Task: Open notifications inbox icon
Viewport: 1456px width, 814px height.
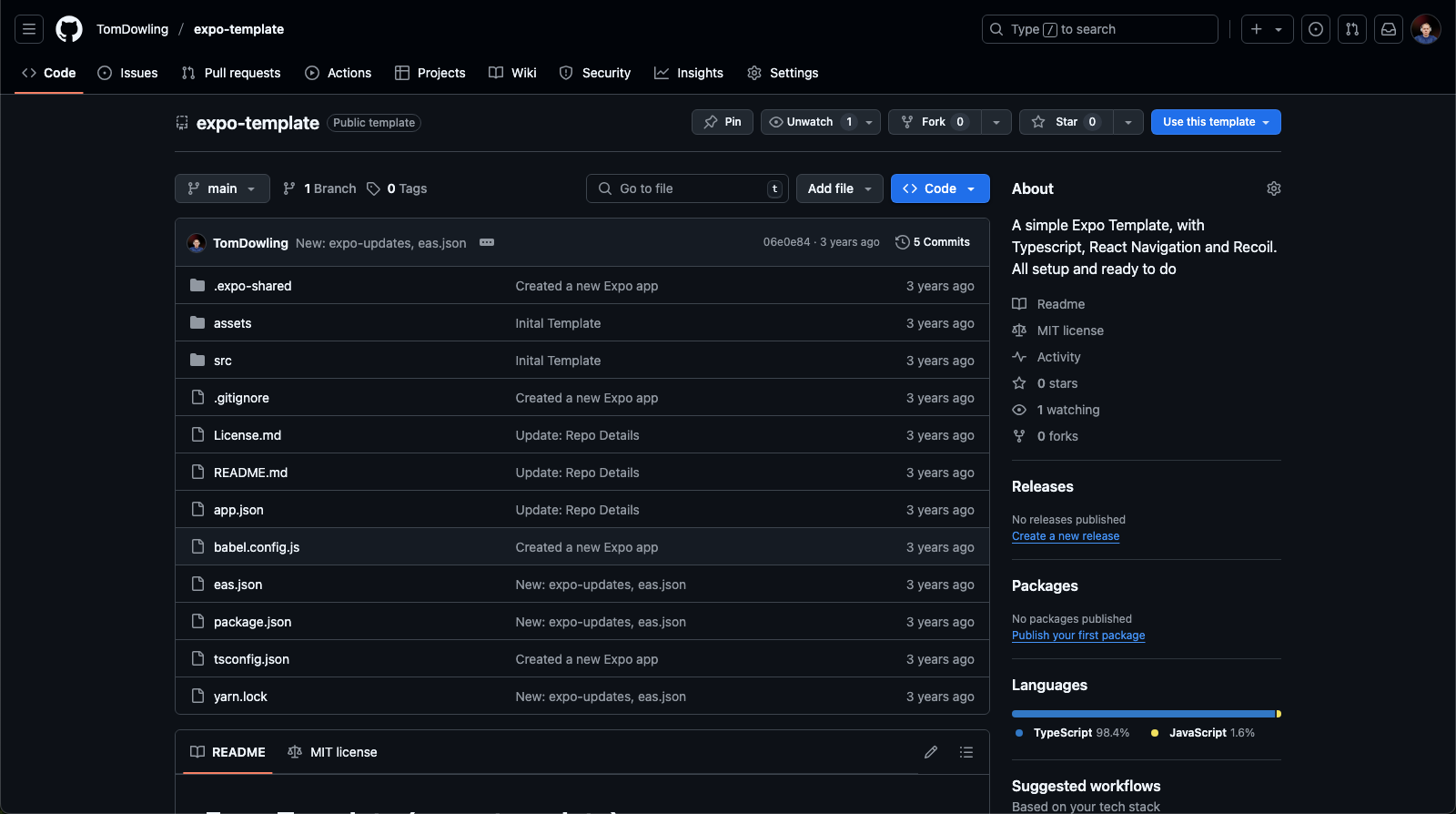Action: pos(1389,29)
